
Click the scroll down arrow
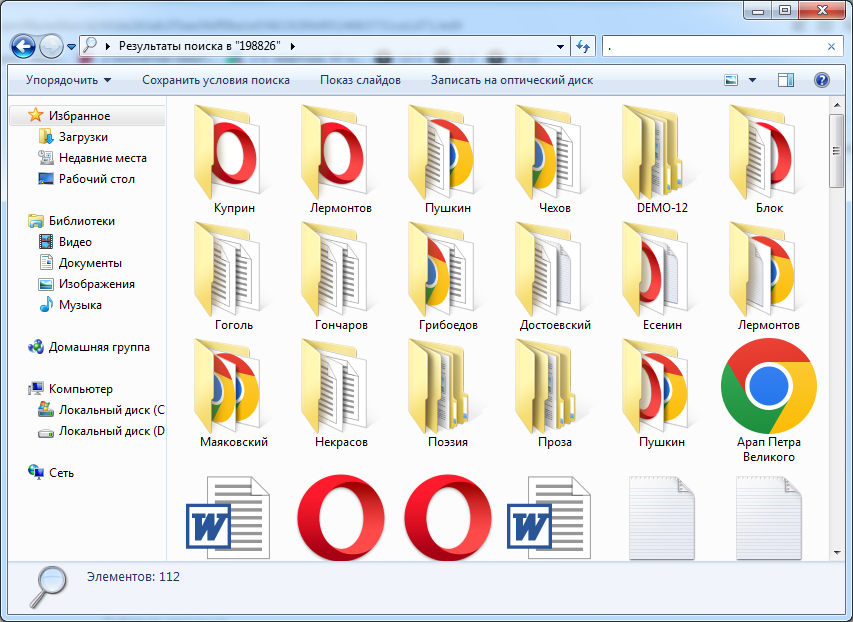point(837,553)
